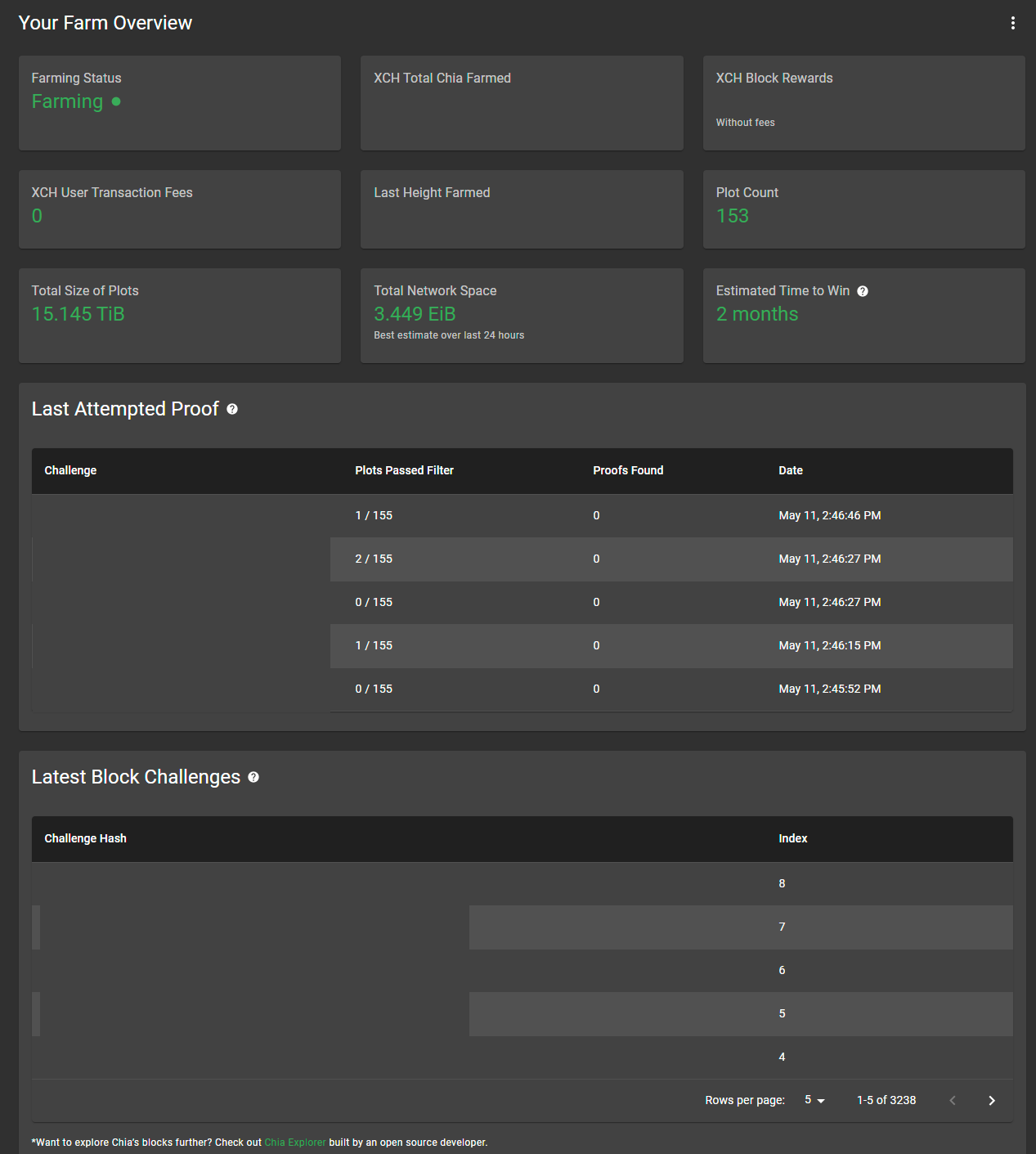Click the Challenge Hash column header
1036x1154 pixels.
point(85,838)
